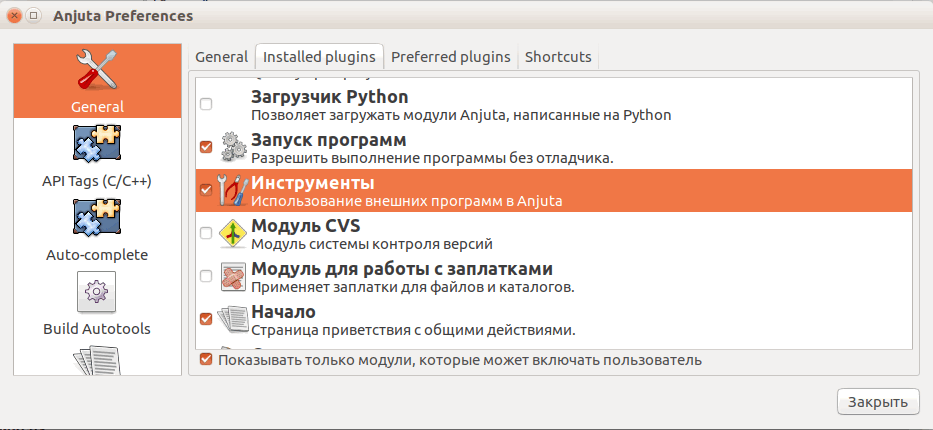
Task: Select the General wrench-and-screwdriver sidebar icon
Action: point(97,71)
